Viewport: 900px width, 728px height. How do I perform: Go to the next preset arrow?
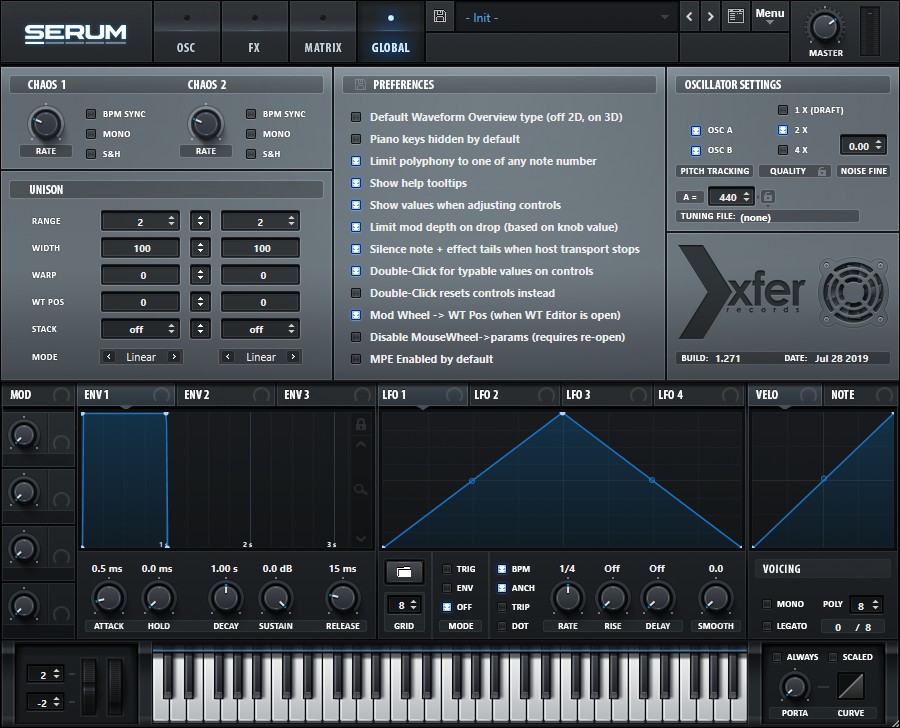coord(711,17)
